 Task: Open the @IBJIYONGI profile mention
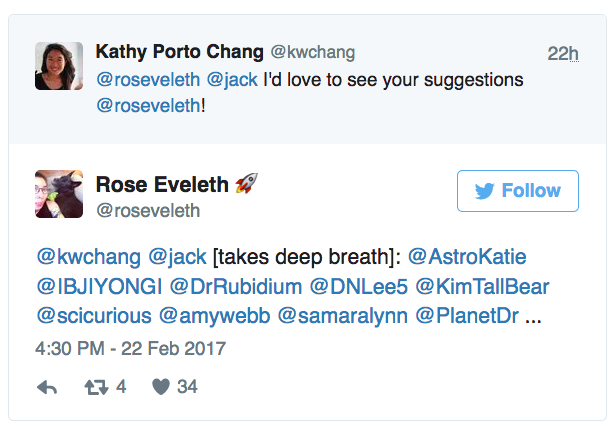[99, 286]
